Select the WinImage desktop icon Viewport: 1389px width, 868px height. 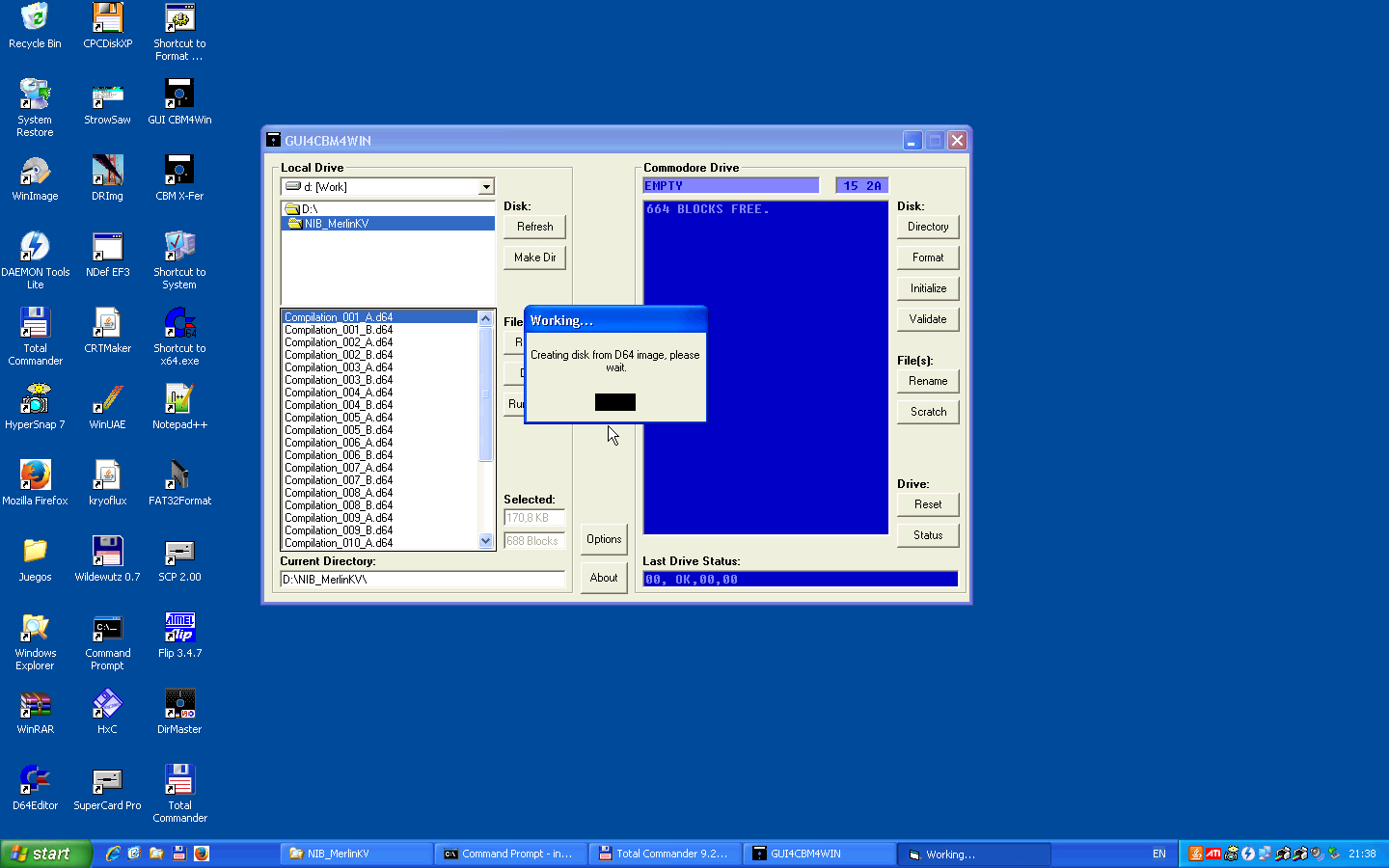pos(35,178)
